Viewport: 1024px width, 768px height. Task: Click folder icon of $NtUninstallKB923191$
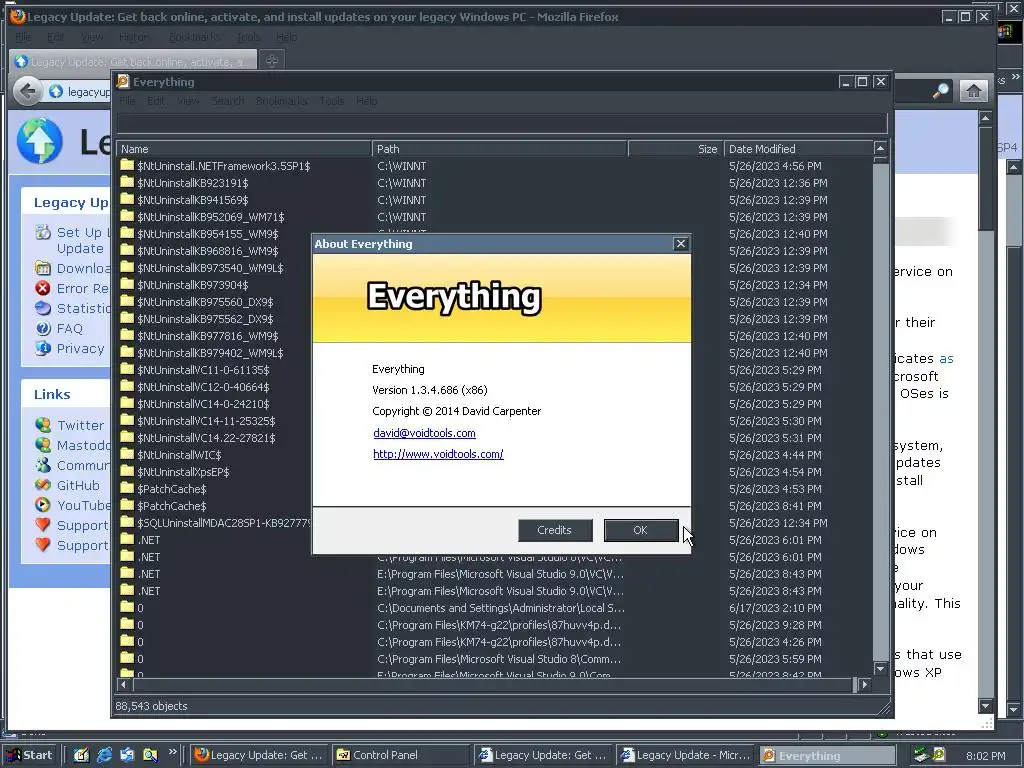click(127, 182)
